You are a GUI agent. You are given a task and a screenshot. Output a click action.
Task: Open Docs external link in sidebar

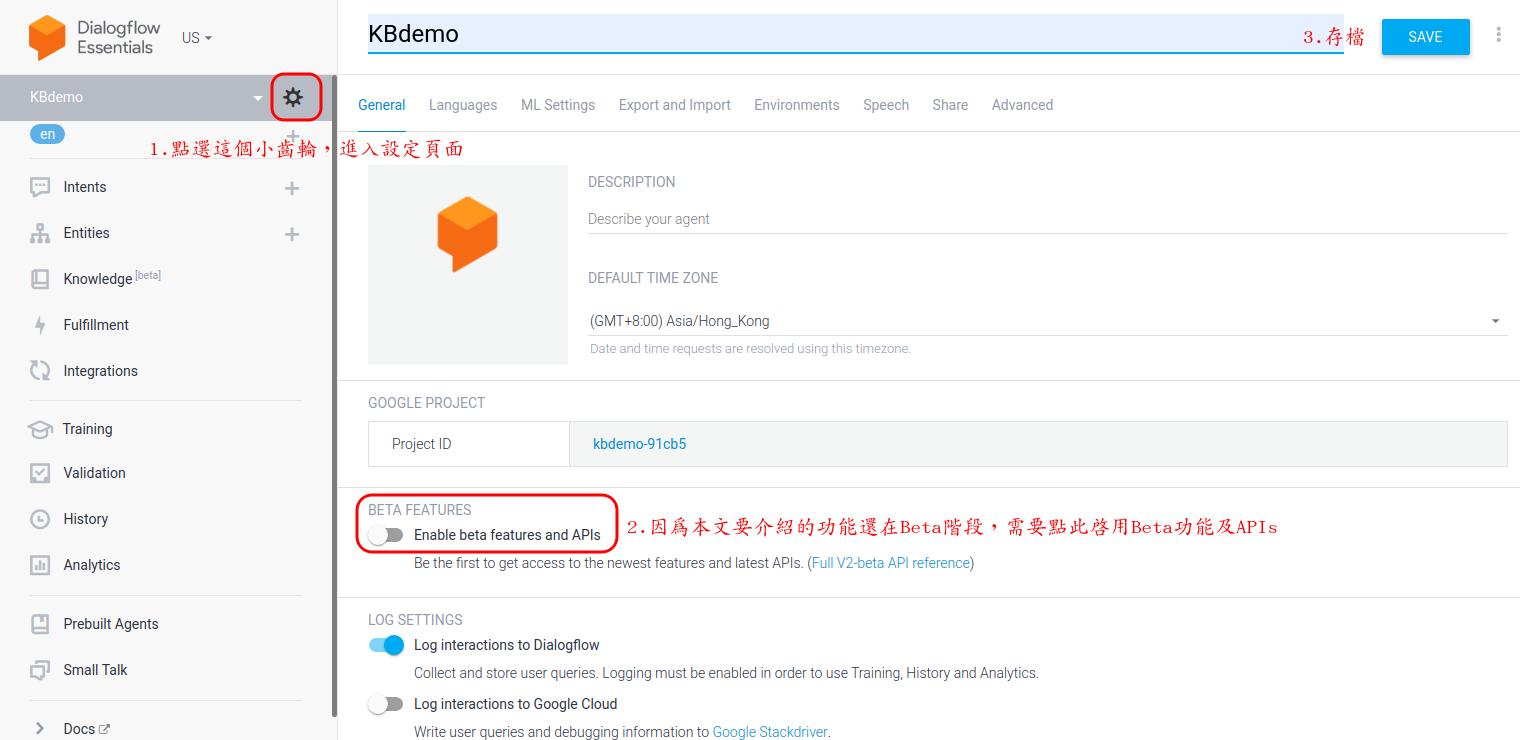point(87,729)
